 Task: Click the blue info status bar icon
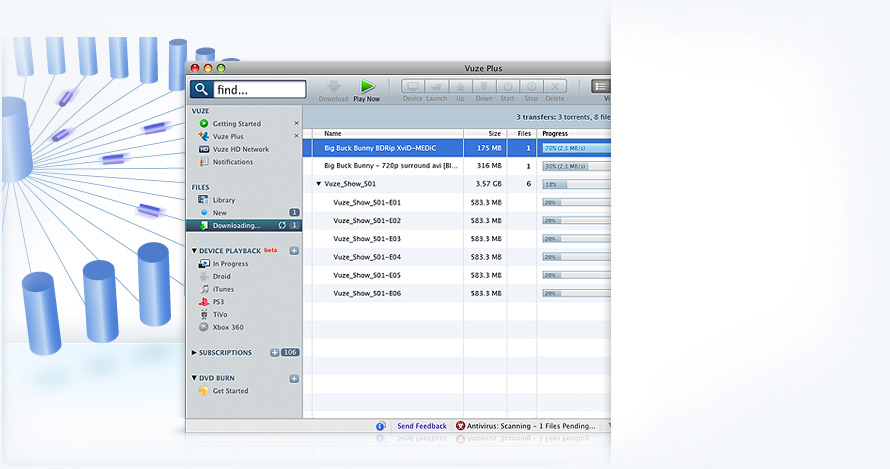click(381, 426)
